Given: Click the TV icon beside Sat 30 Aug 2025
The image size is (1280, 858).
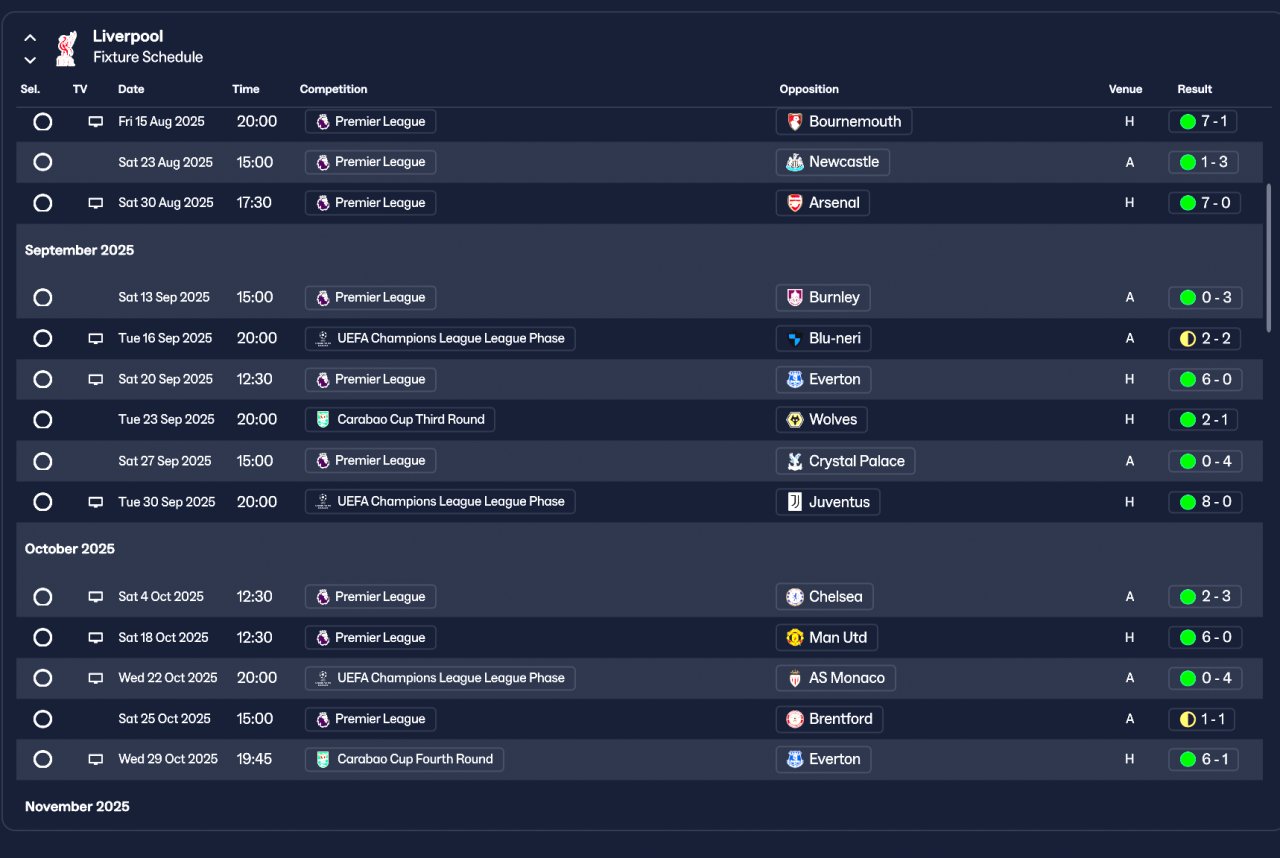Looking at the screenshot, I should 96,203.
